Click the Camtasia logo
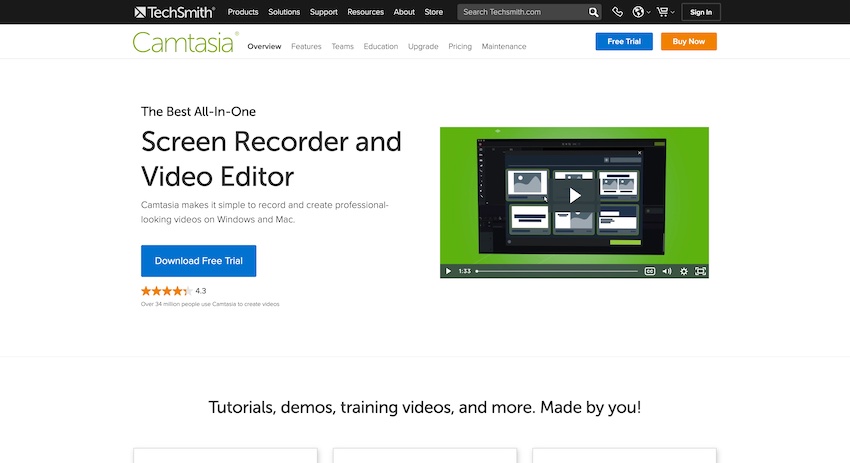 click(185, 42)
